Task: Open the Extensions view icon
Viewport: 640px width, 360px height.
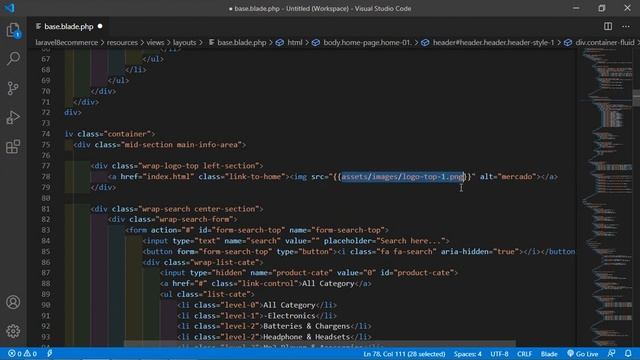Action: pyautogui.click(x=13, y=147)
